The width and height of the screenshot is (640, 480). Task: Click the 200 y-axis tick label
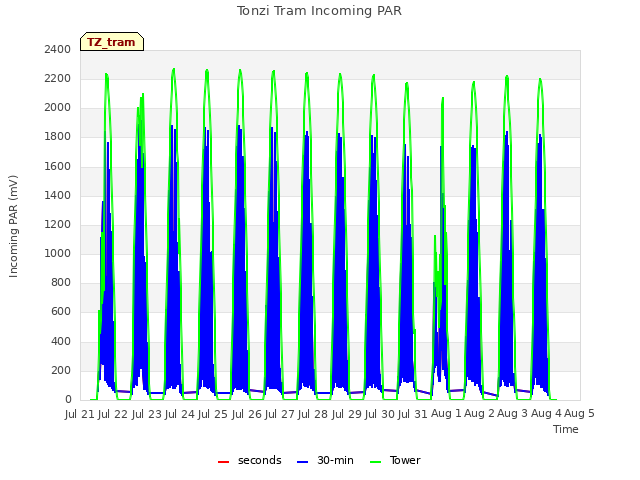pyautogui.click(x=61, y=371)
